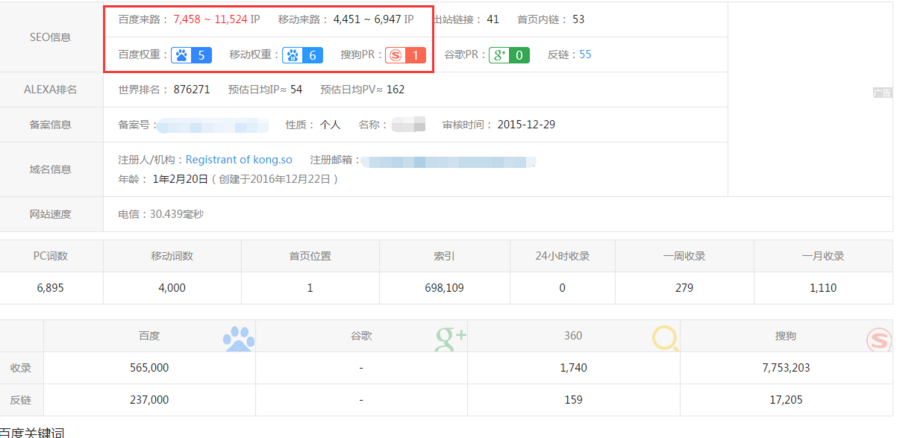Viewport: 900px width, 438px height.
Task: Click the 24小时收录 value 0
Action: tap(562, 288)
